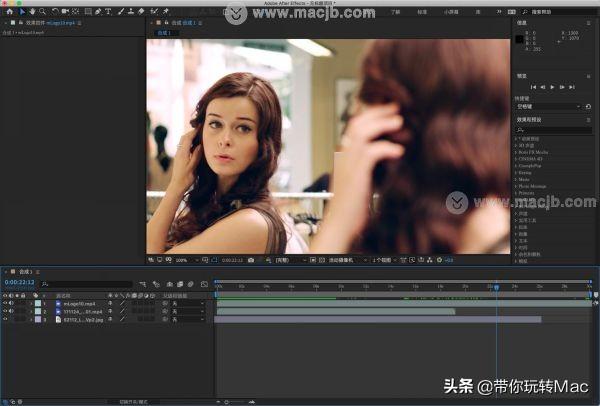Image resolution: width=600 pixels, height=406 pixels.
Task: Mute audio of layer 2 mp4 clip
Action: pyautogui.click(x=11, y=311)
